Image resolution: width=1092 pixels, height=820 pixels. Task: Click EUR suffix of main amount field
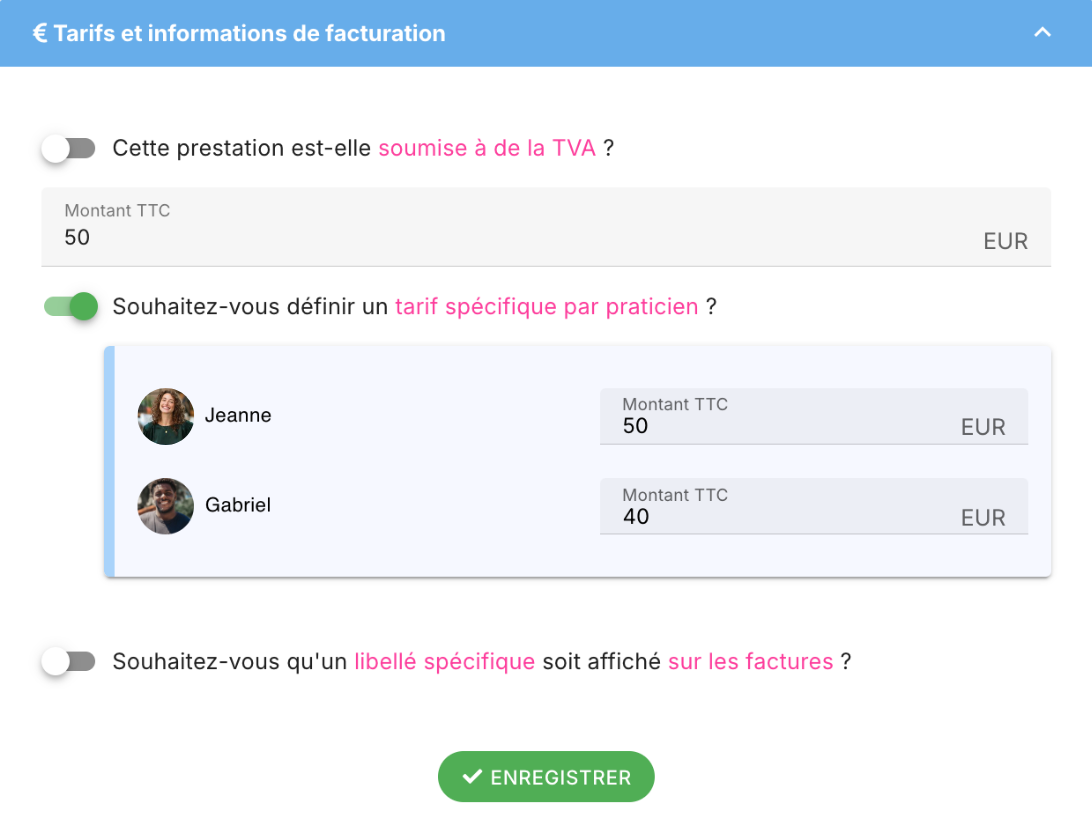tap(1005, 241)
